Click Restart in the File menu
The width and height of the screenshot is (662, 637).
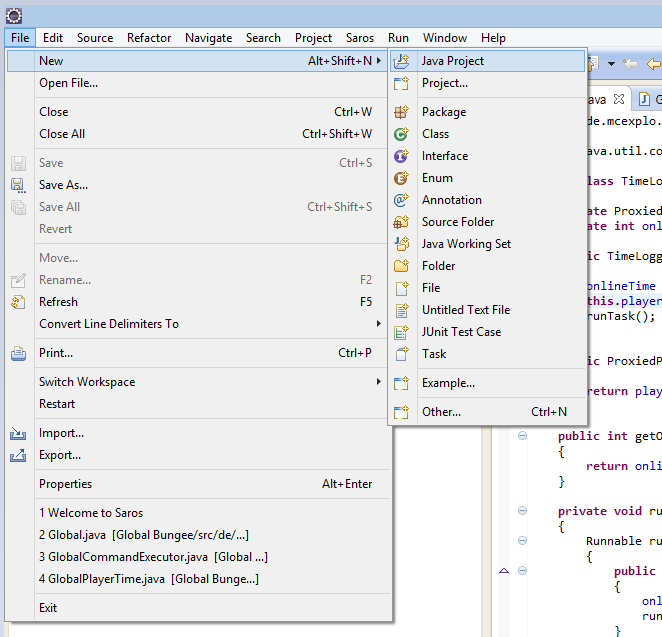(57, 404)
